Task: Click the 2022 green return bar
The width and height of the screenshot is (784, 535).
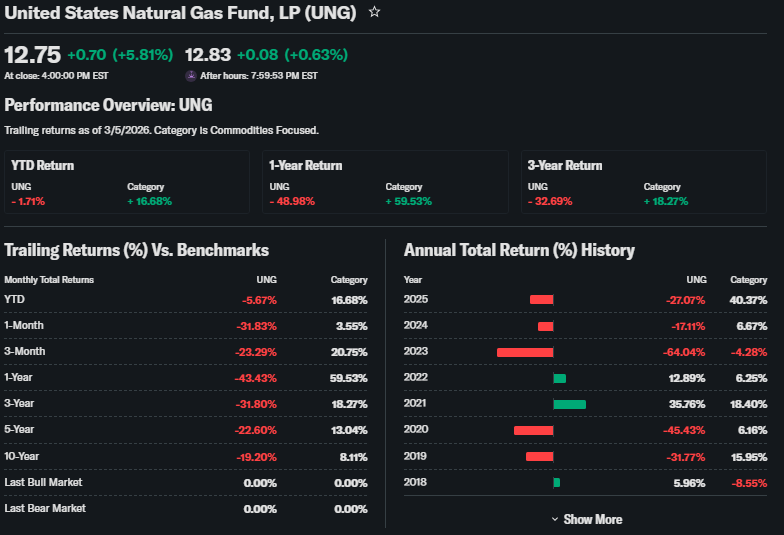Action: pos(559,378)
